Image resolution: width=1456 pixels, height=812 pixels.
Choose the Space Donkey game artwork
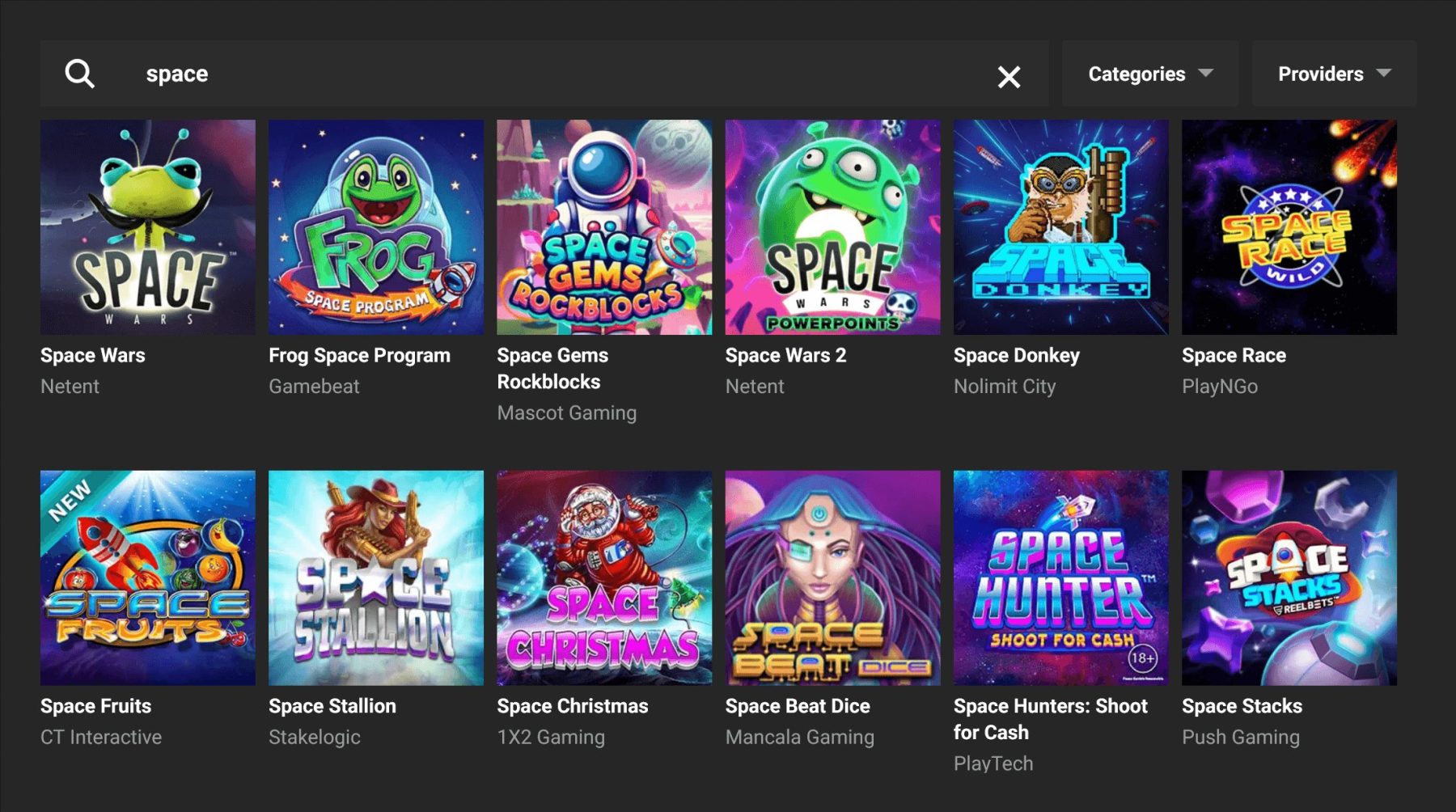(1060, 227)
